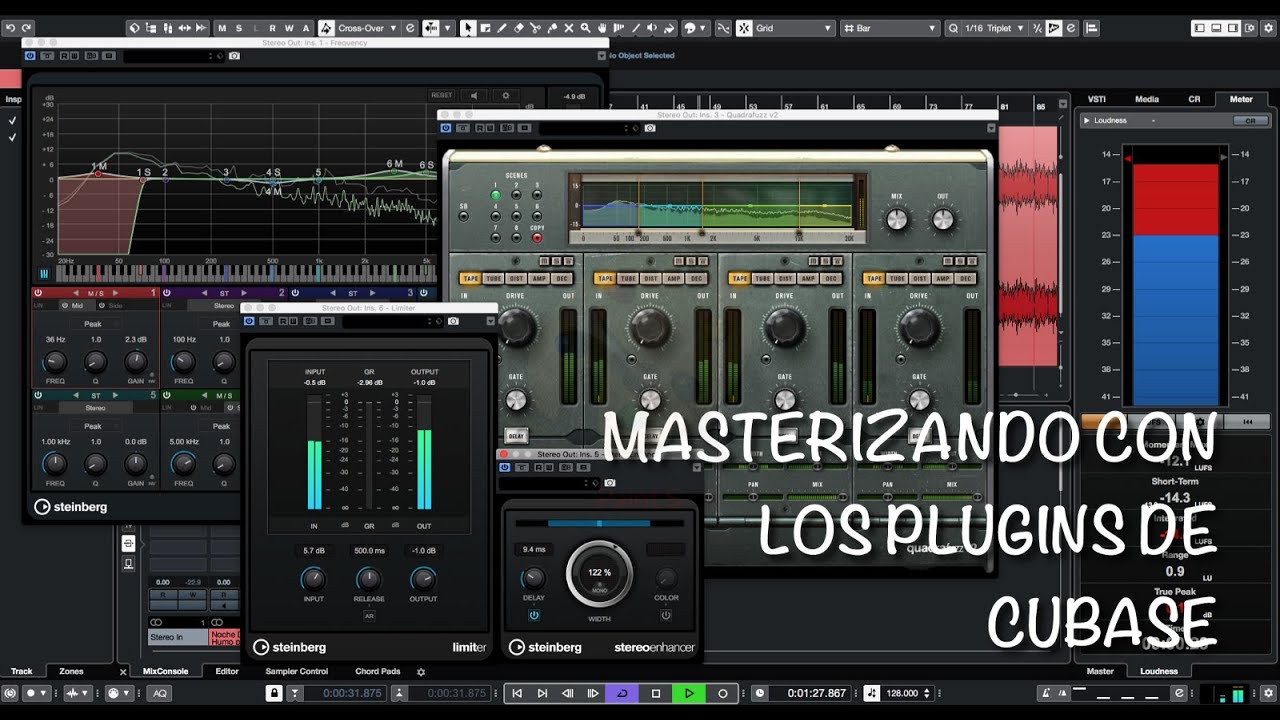Select TUBE mode on second Quadrafuzz band
This screenshot has height=720, width=1280.
click(x=628, y=278)
